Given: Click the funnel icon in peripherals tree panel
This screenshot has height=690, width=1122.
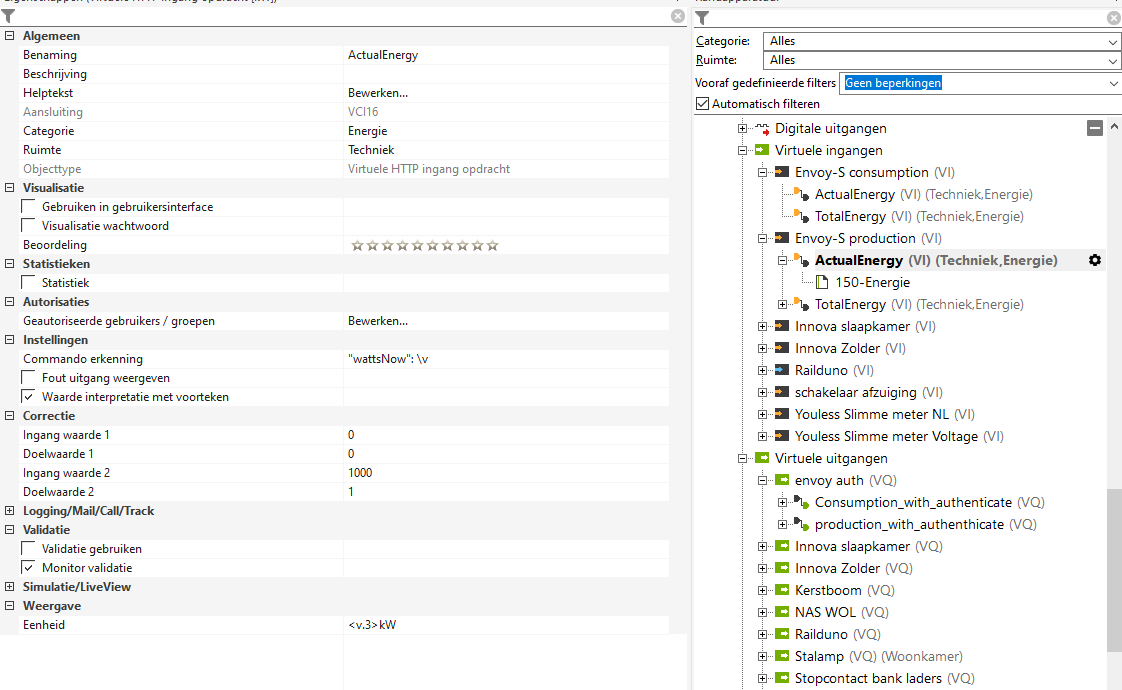Looking at the screenshot, I should tap(702, 18).
